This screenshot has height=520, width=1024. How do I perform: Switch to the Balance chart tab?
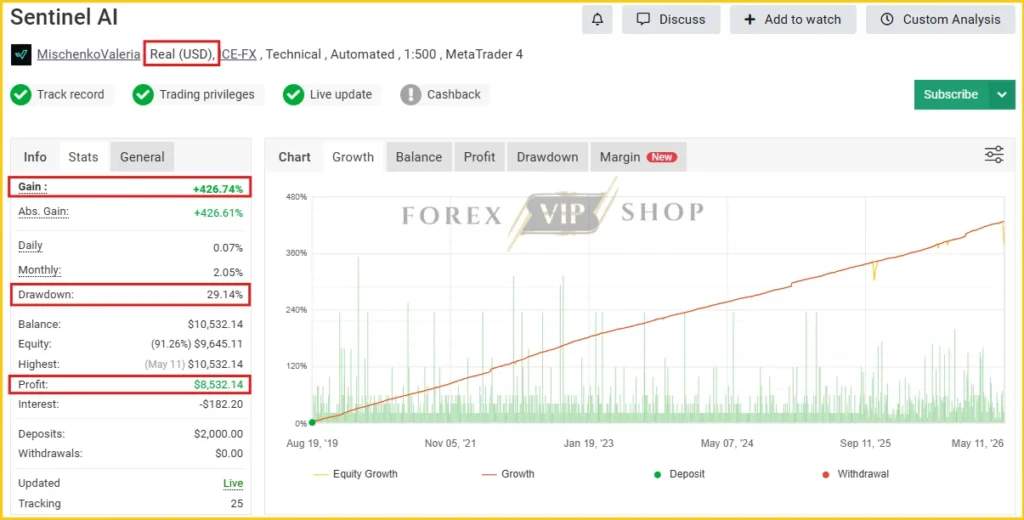coord(419,157)
